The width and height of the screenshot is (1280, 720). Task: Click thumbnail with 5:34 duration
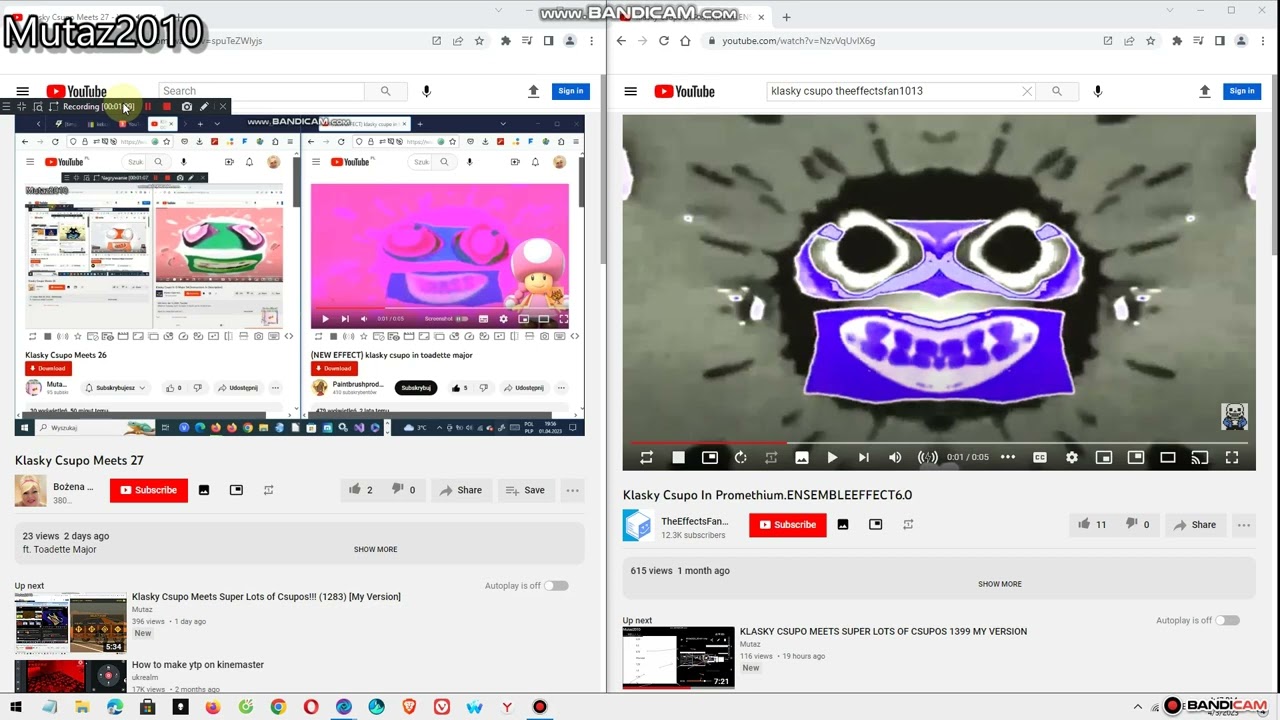(70, 623)
